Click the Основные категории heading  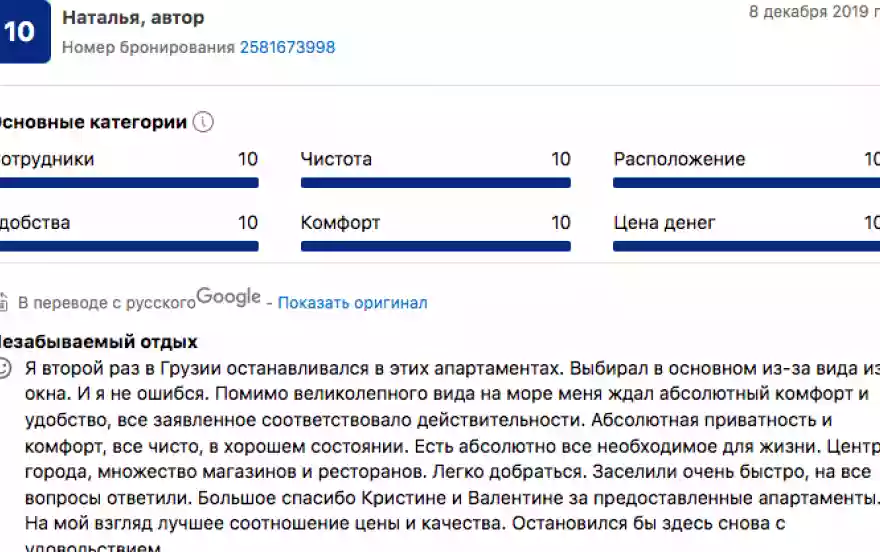[92, 123]
